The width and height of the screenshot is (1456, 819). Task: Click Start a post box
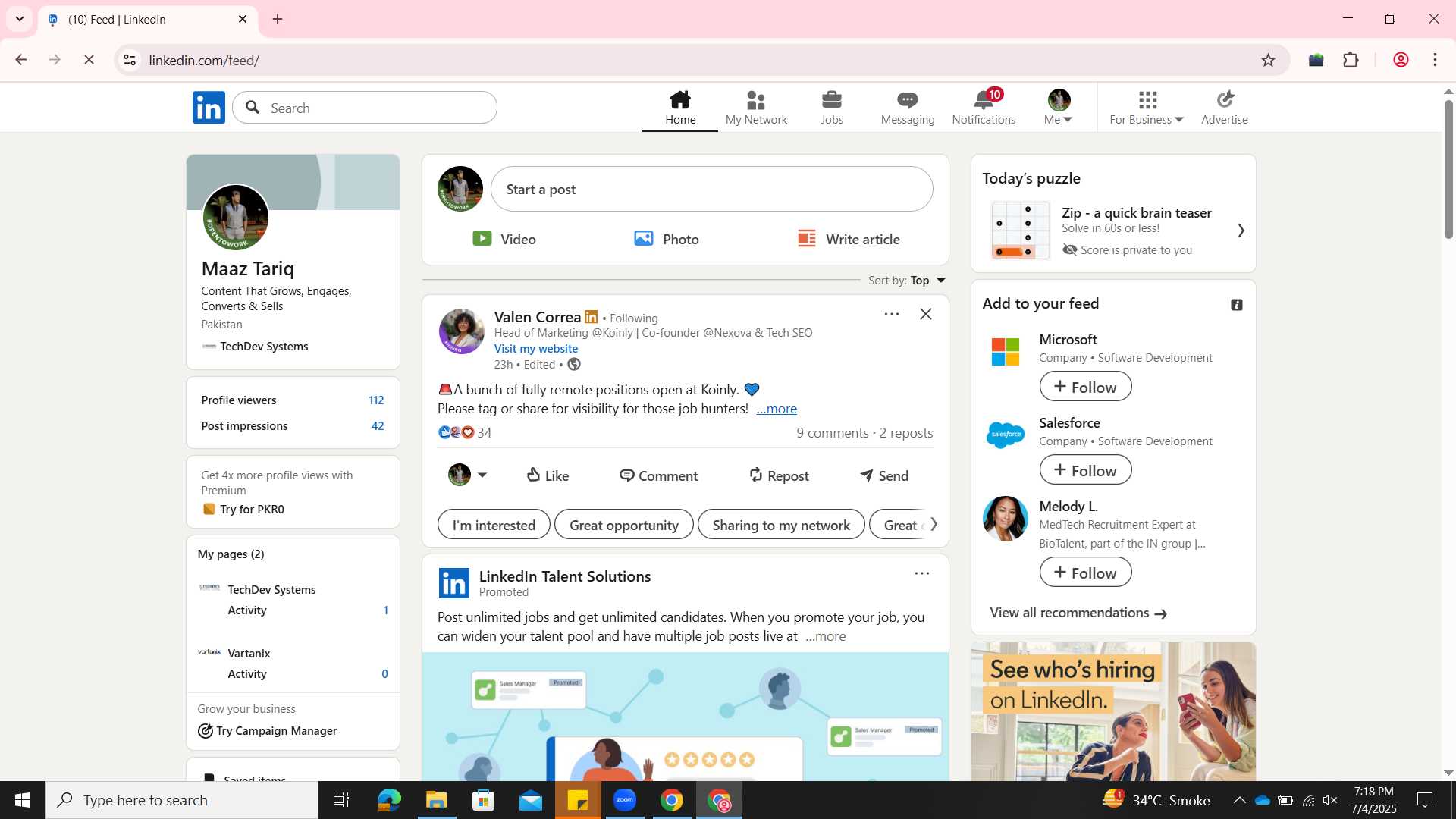coord(711,189)
